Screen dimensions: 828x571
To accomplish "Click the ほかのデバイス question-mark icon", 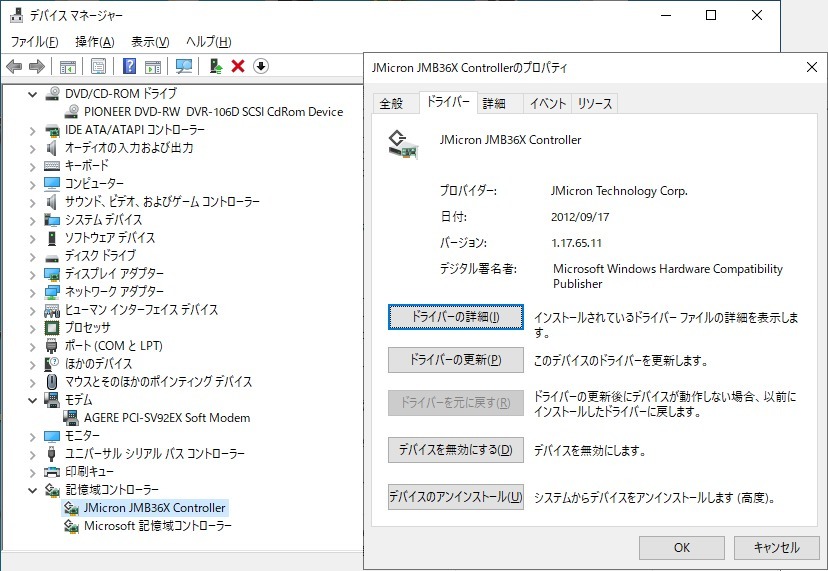I will (x=52, y=364).
